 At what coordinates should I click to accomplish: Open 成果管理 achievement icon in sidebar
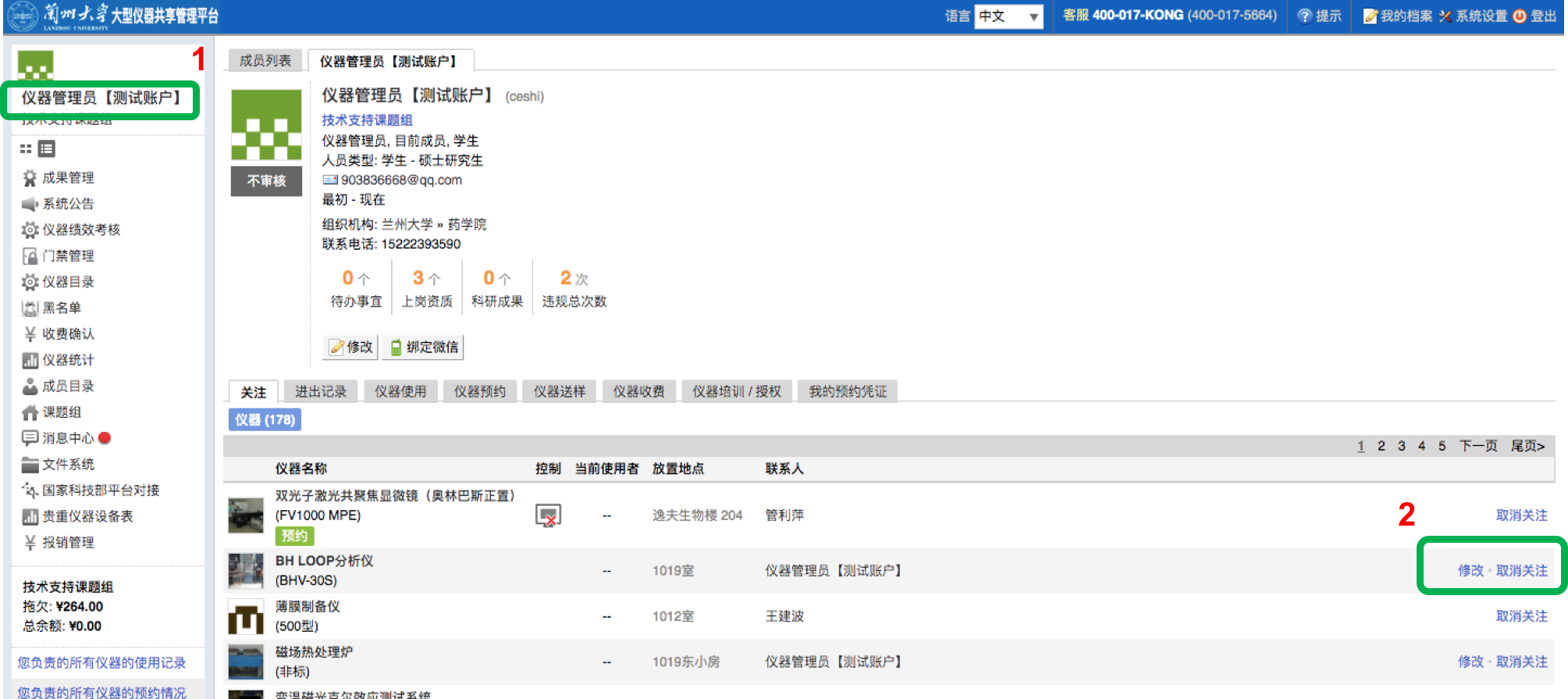[x=30, y=178]
